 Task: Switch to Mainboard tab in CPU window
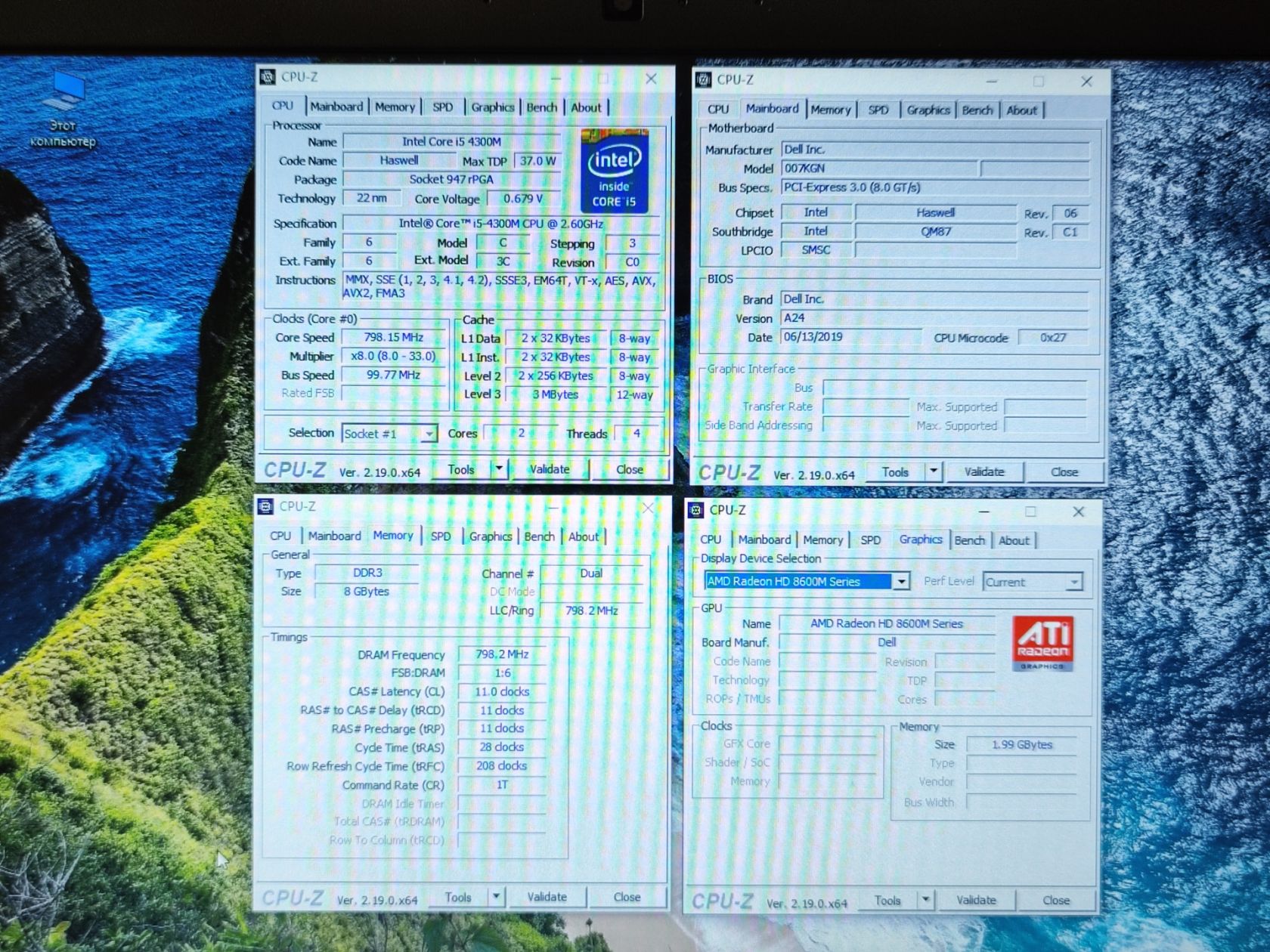(336, 107)
